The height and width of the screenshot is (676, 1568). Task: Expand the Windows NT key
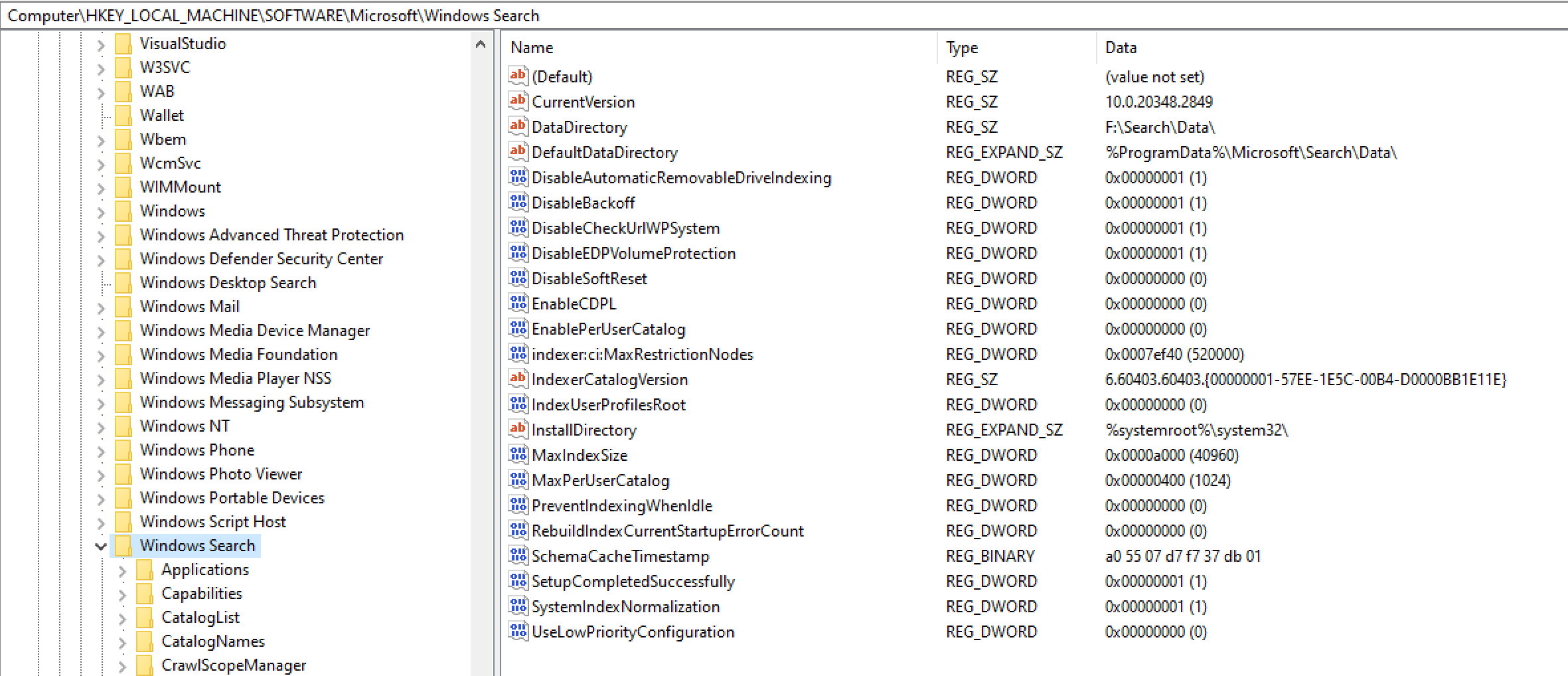(x=101, y=427)
